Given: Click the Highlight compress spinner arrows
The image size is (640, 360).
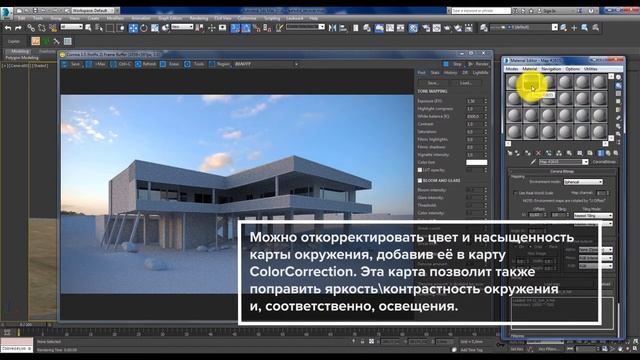Looking at the screenshot, I should coord(486,109).
